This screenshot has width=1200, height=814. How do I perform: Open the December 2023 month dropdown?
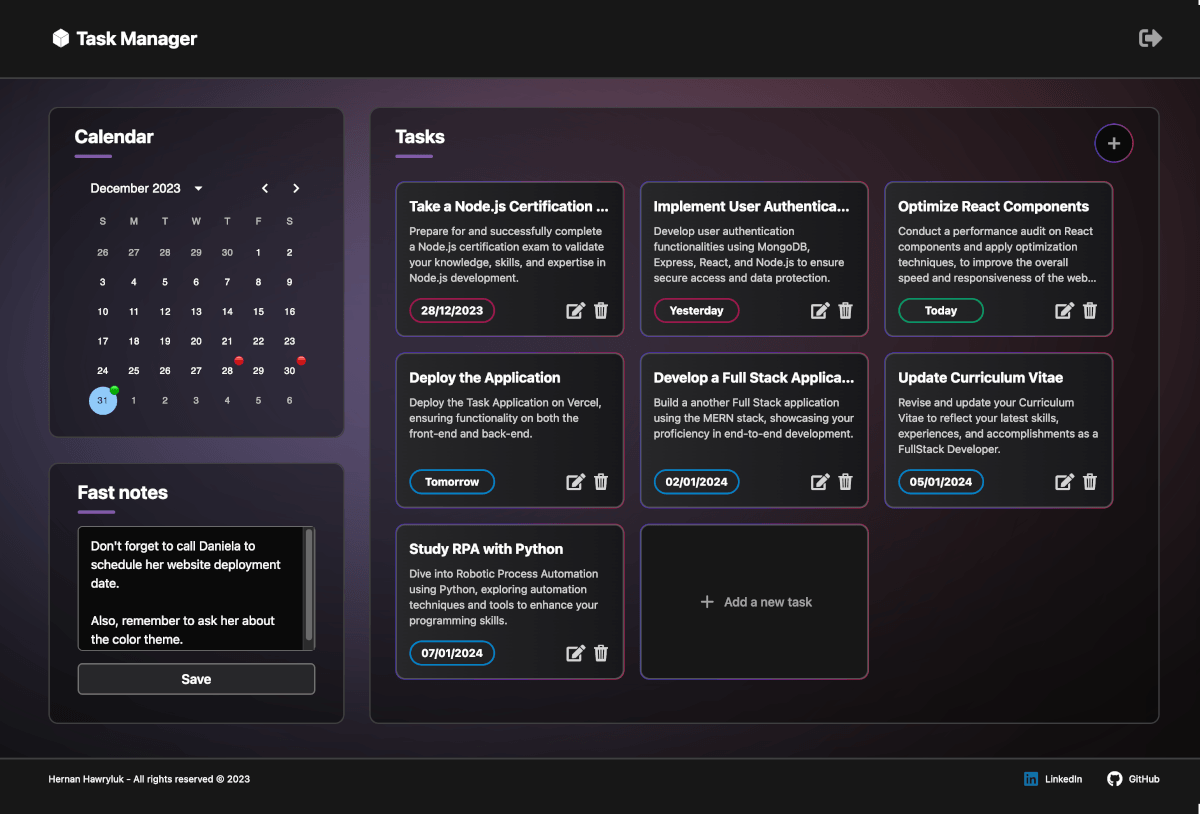click(198, 189)
